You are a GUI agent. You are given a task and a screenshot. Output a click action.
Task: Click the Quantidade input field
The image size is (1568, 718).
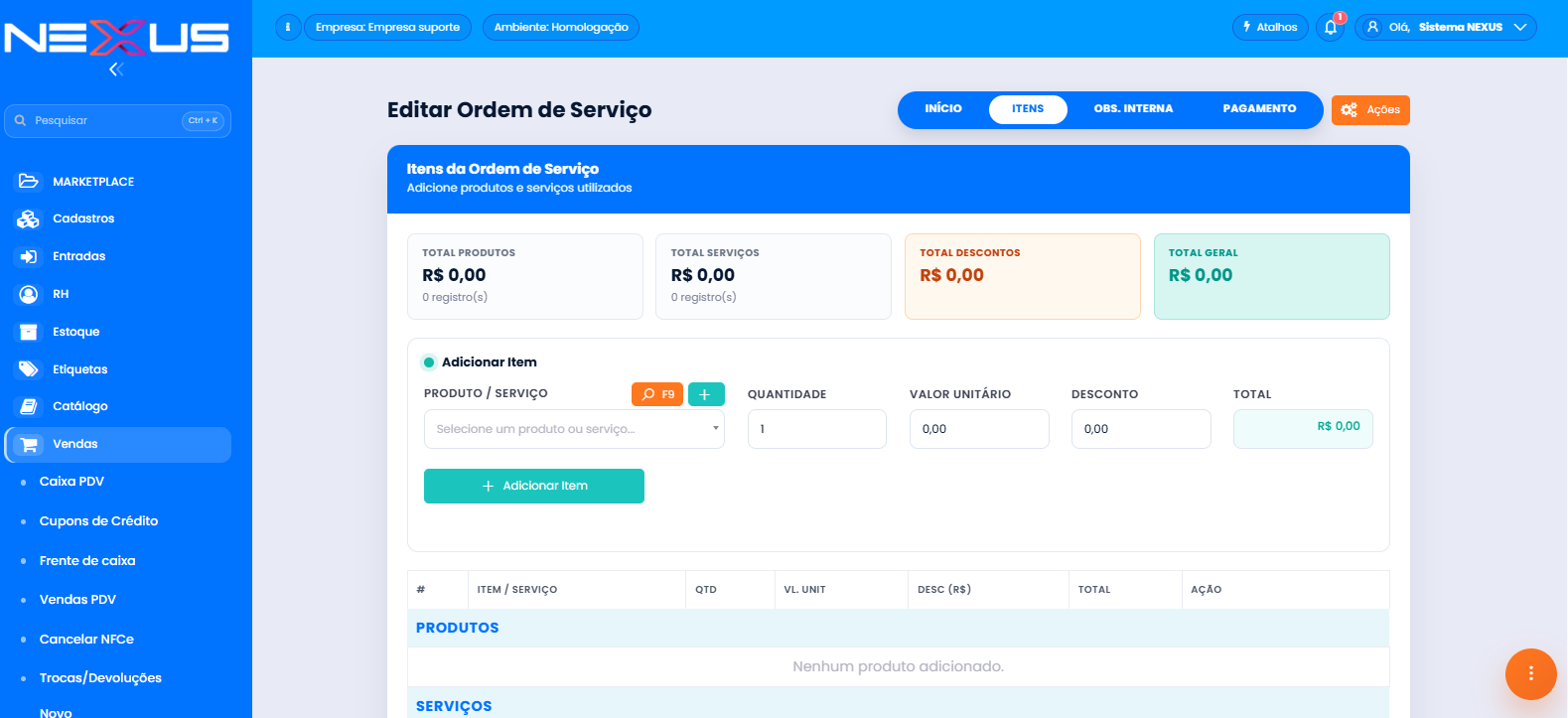[817, 429]
